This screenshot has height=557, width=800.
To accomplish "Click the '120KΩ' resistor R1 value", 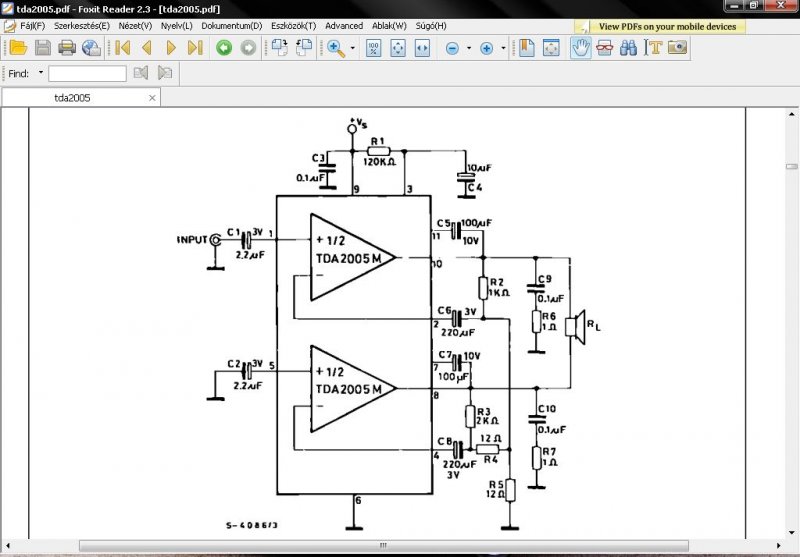I will coord(379,162).
